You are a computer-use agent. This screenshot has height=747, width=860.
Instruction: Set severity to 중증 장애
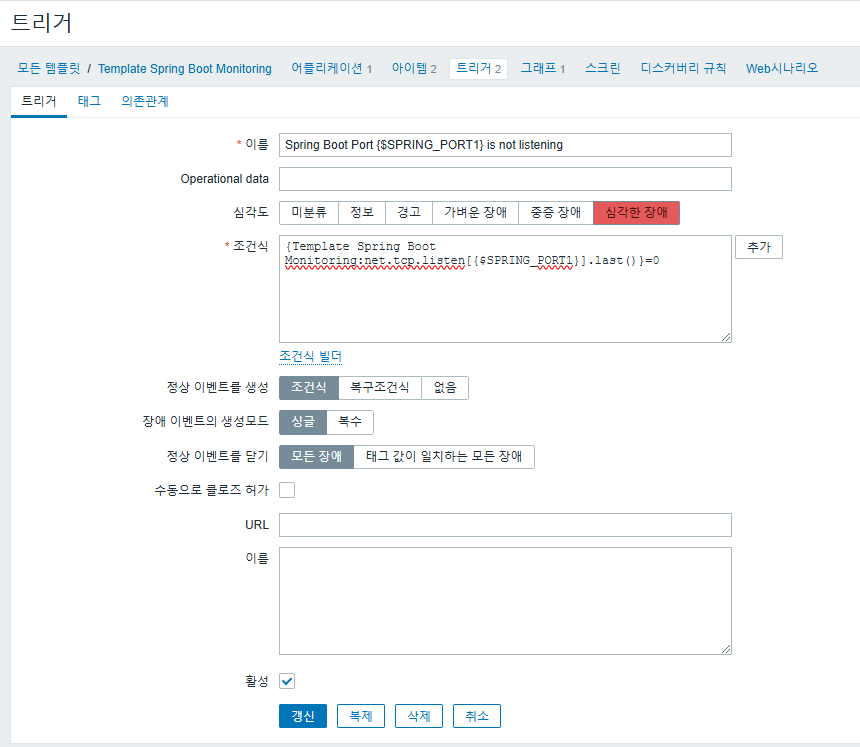coord(556,213)
